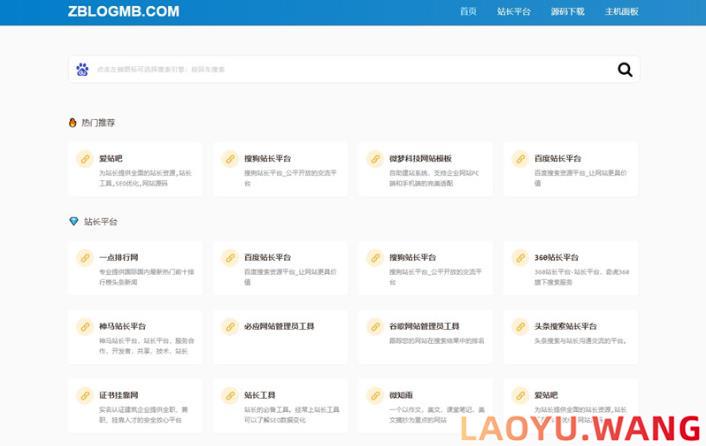
Task: Click the ZBLOGMB.COM site logo
Action: [x=123, y=11]
